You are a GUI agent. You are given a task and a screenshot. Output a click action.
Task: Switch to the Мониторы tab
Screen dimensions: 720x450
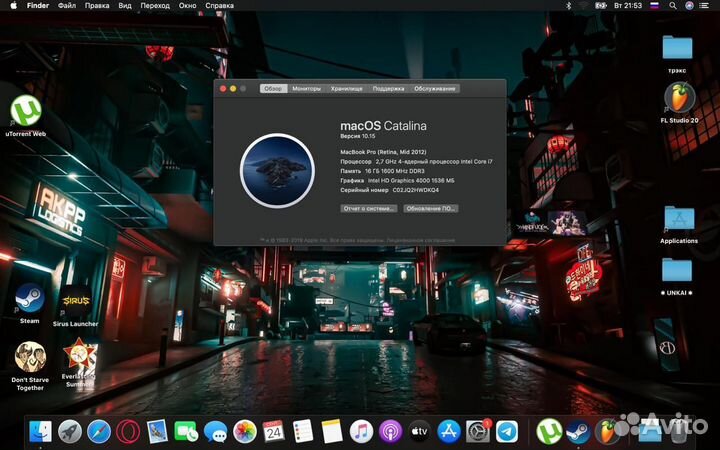click(x=306, y=89)
